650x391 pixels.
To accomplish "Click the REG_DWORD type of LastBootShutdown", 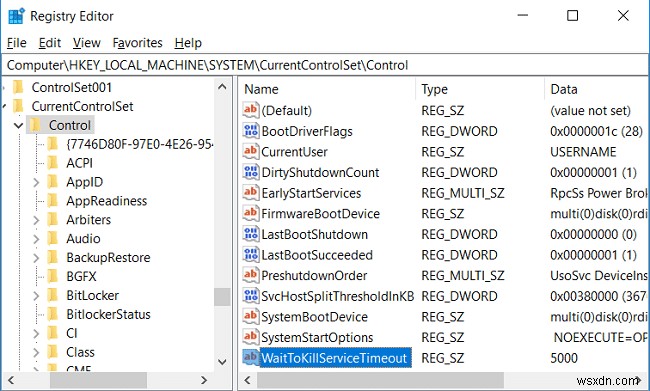I will click(x=459, y=234).
